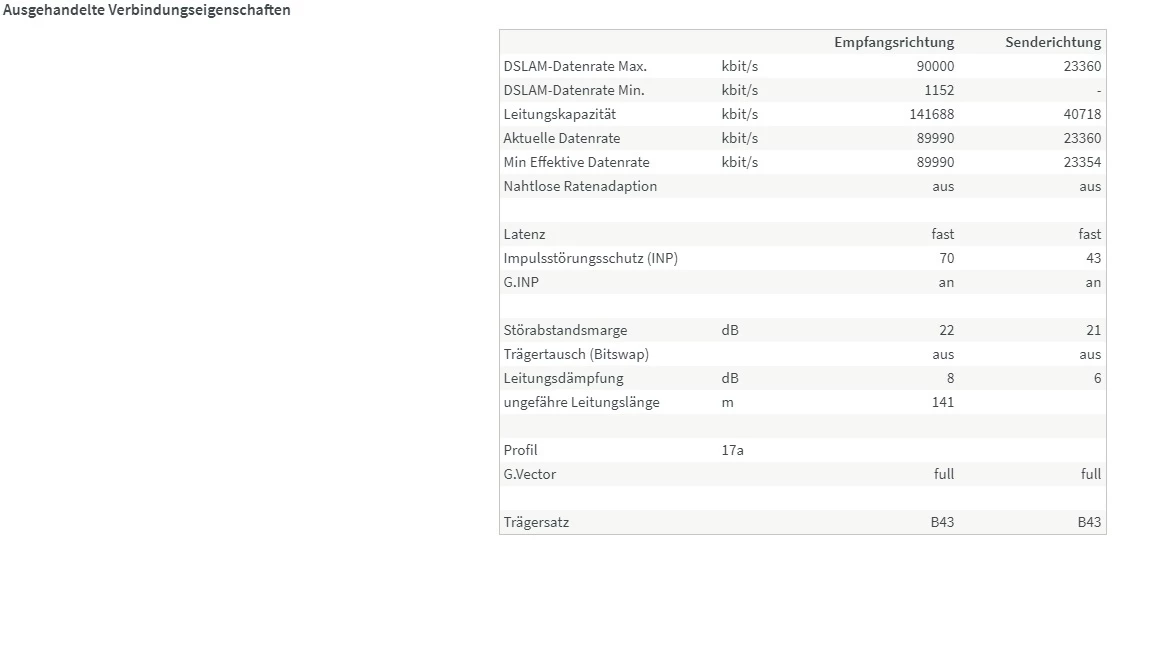The image size is (1152, 648).
Task: Click the 17a Profil value
Action: point(732,450)
